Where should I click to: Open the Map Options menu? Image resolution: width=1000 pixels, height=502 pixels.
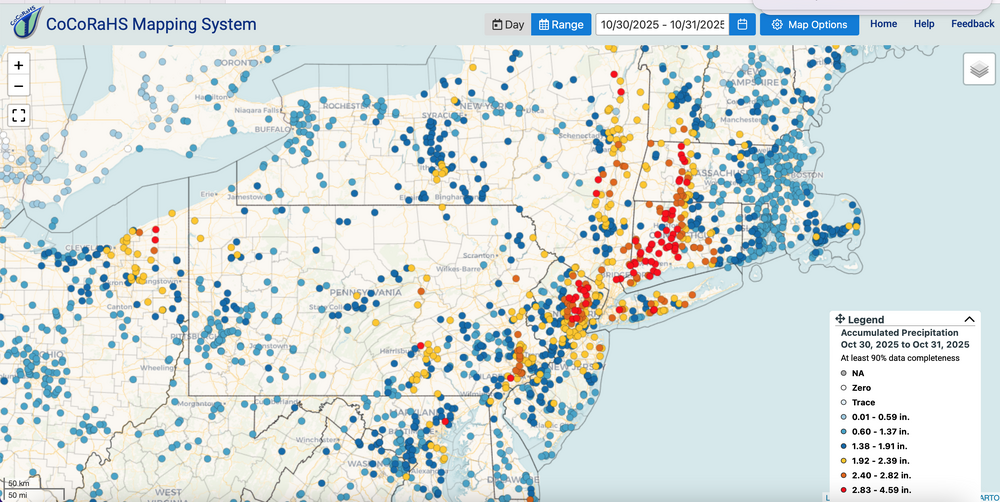click(809, 24)
